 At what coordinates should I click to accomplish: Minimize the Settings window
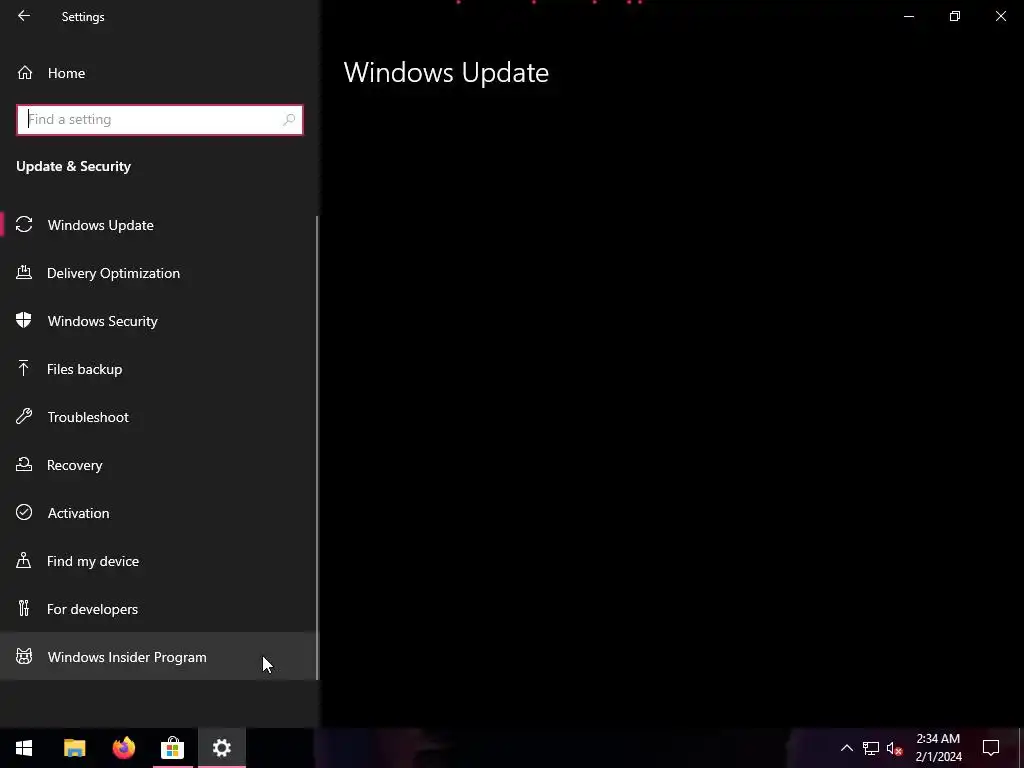point(908,16)
